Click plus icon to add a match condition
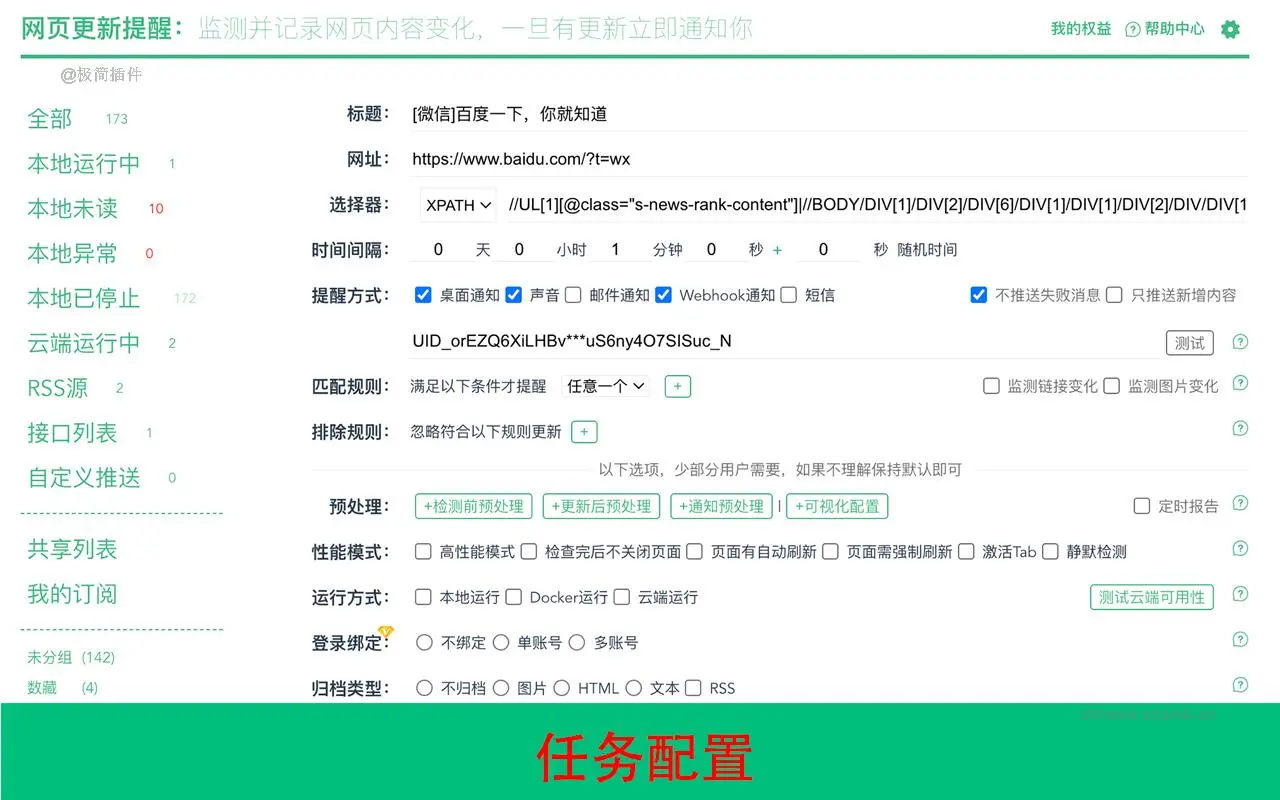This screenshot has width=1280, height=800. pyautogui.click(x=677, y=385)
